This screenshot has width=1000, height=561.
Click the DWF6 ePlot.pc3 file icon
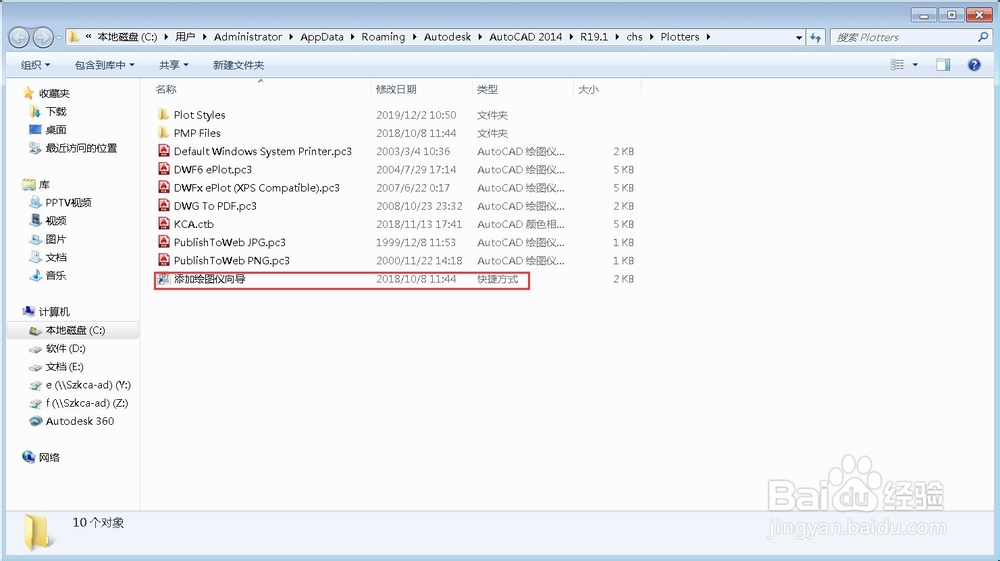(x=164, y=170)
